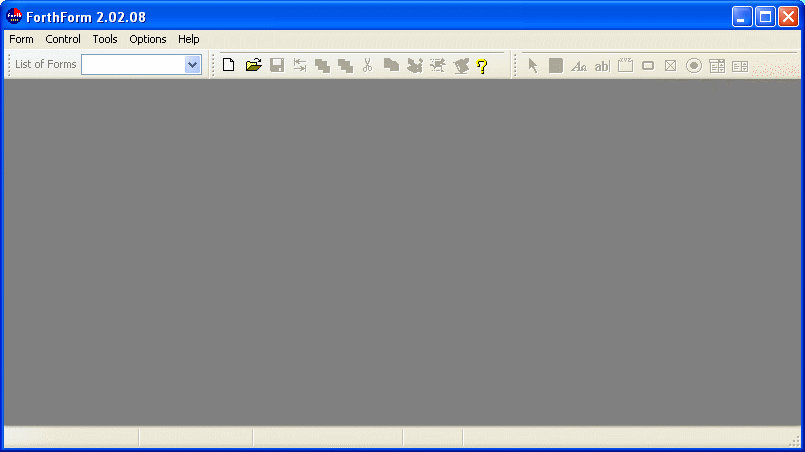Open the Form menu
805x452 pixels.
[x=21, y=39]
